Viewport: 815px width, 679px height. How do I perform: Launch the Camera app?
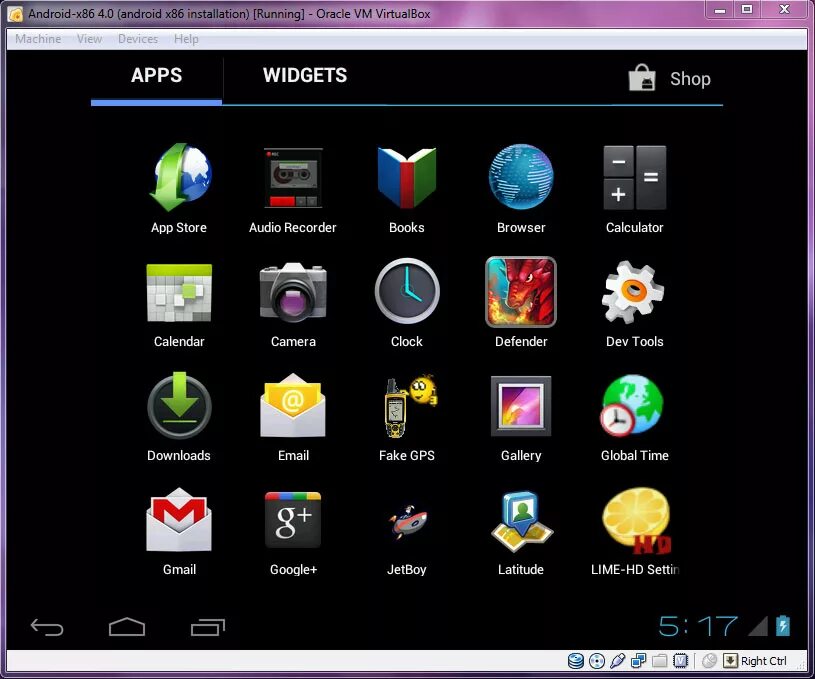click(x=293, y=292)
